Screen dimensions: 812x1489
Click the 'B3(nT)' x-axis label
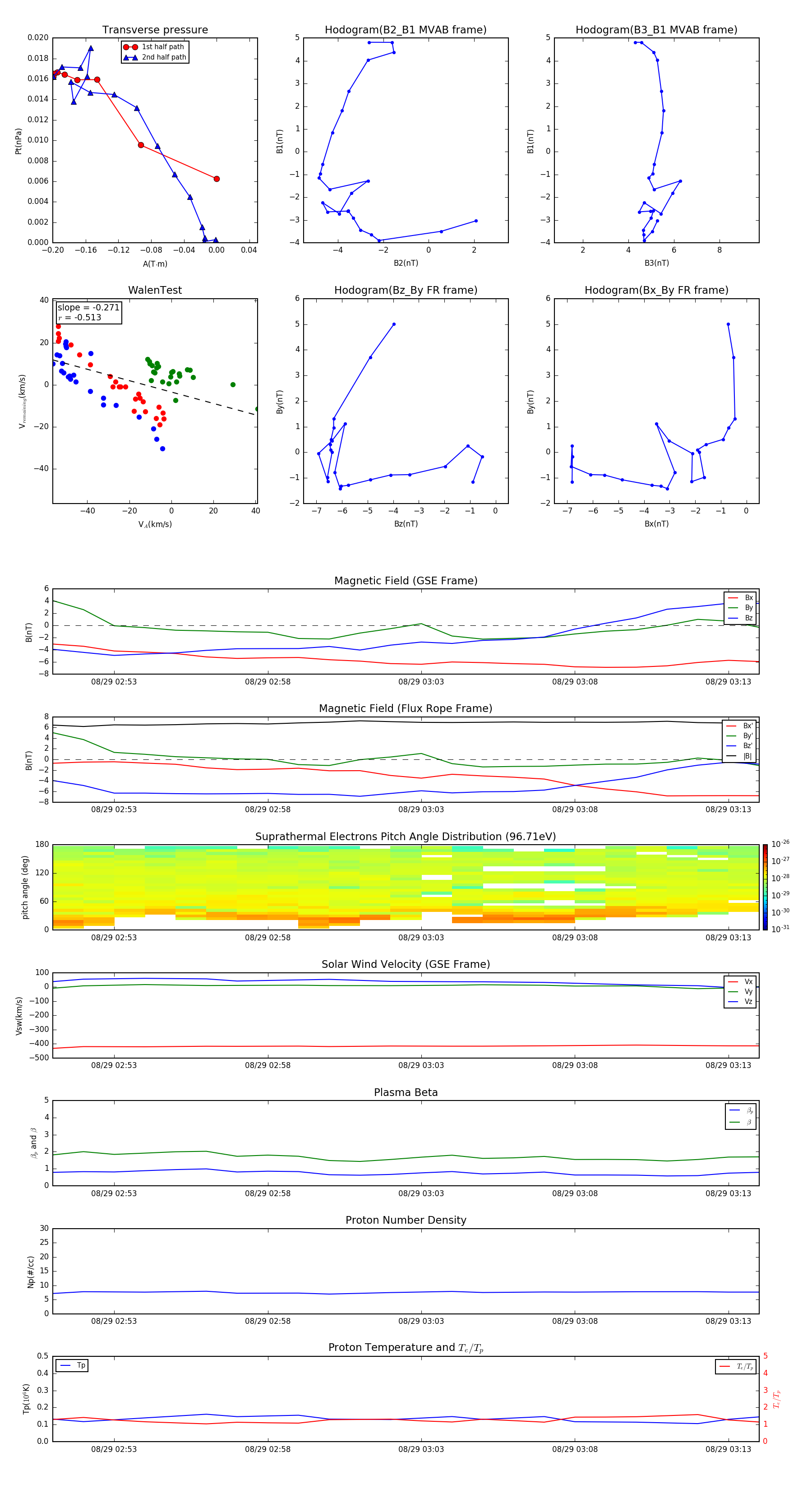tap(656, 263)
